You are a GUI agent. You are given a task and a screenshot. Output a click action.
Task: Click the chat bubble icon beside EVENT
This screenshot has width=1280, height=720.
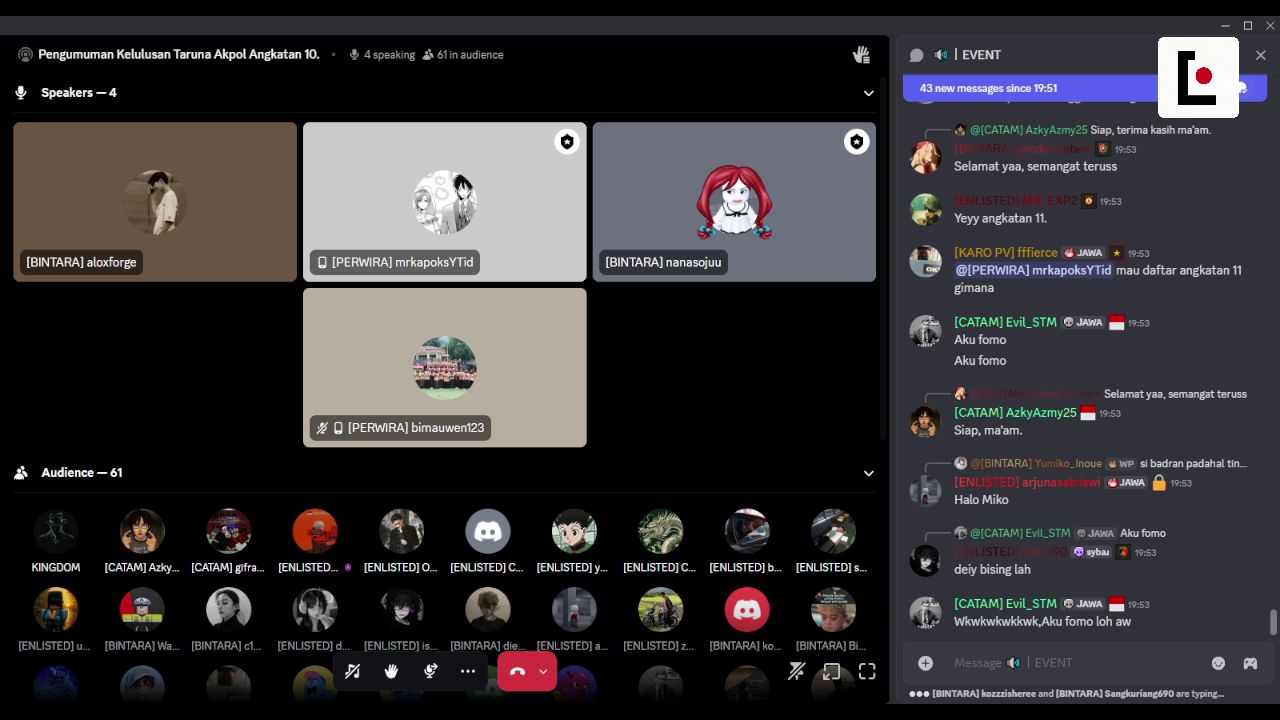point(916,55)
